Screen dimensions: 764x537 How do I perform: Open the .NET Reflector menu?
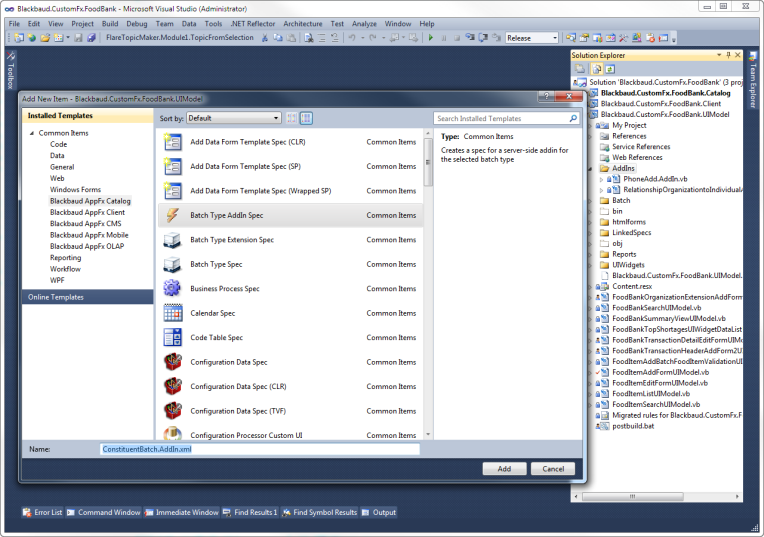coord(252,23)
